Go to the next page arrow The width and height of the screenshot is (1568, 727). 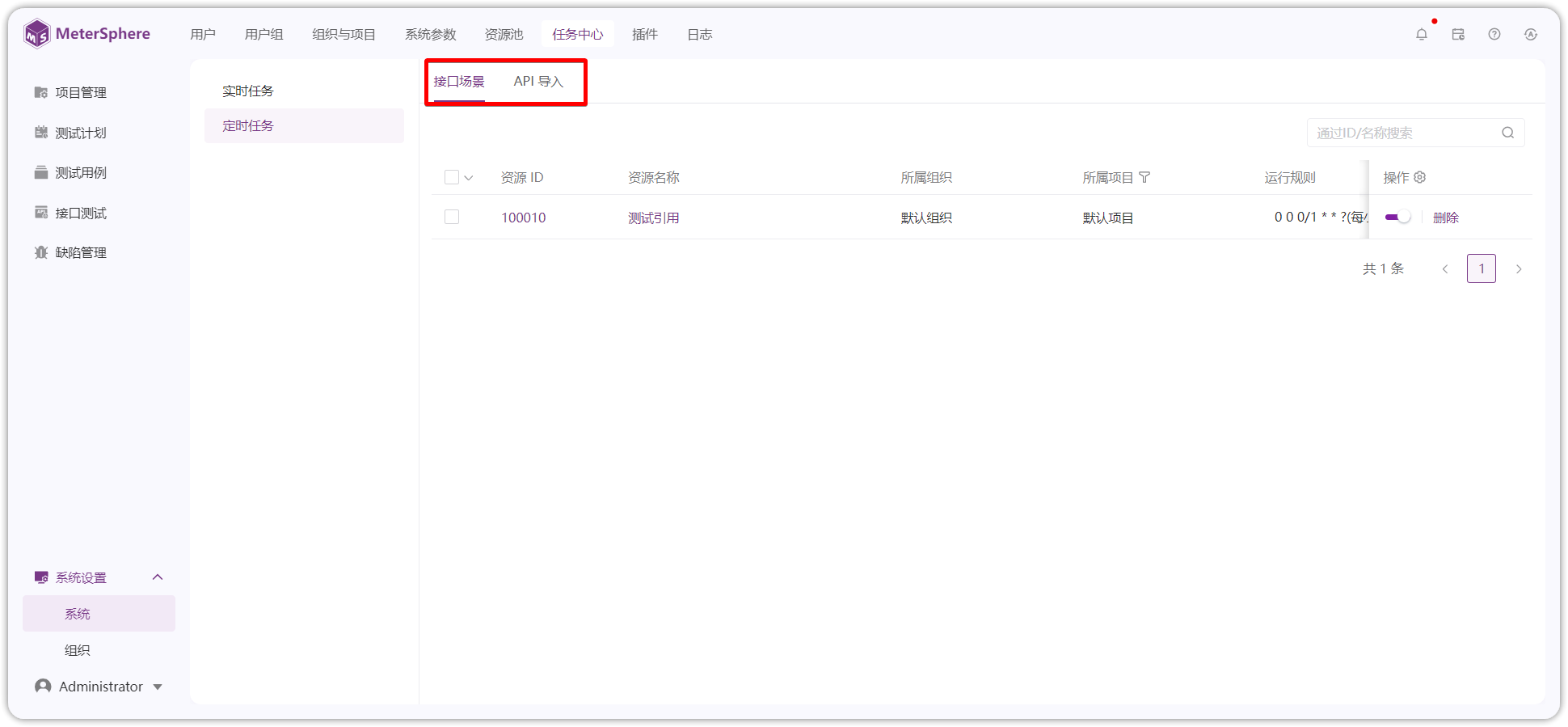pyautogui.click(x=1519, y=268)
